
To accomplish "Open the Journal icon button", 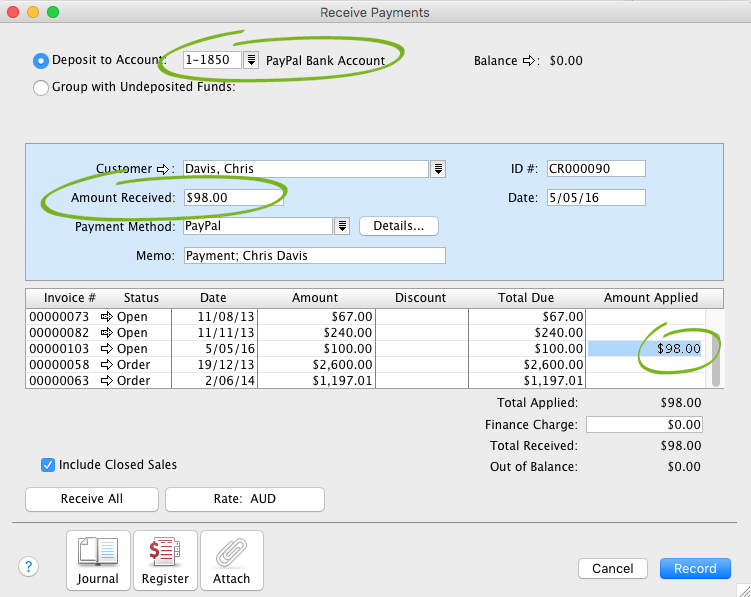I will click(x=98, y=560).
